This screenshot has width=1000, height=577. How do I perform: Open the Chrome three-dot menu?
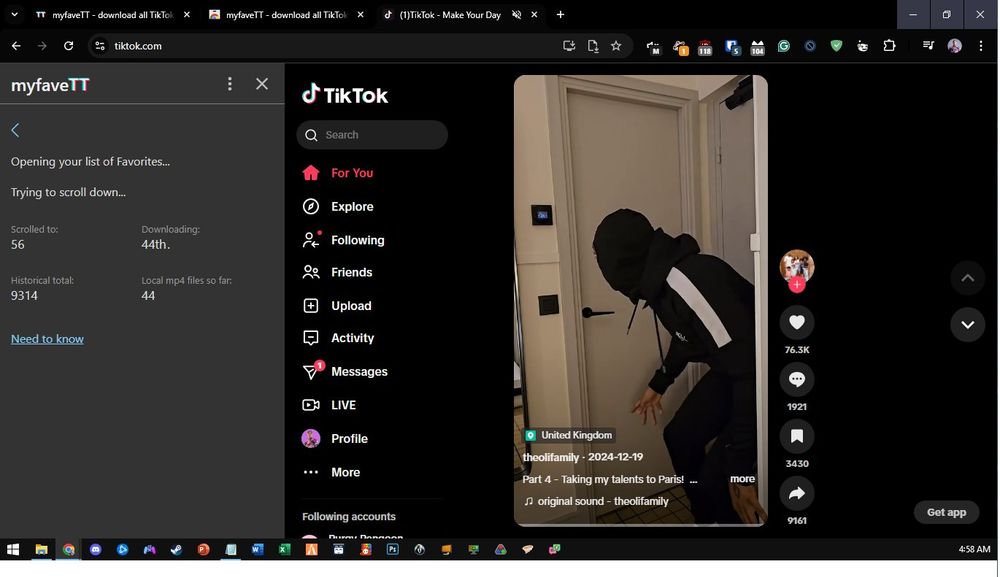point(981,46)
